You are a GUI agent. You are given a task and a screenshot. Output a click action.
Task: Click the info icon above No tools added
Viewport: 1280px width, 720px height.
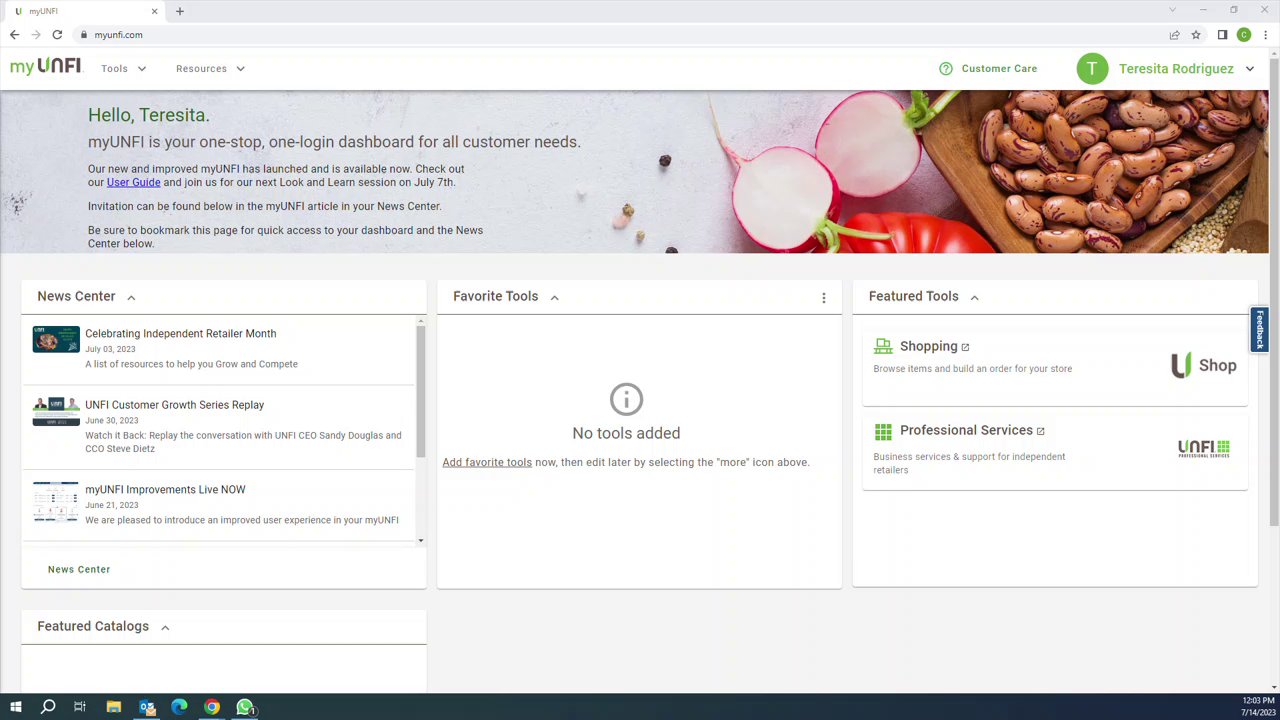(x=626, y=400)
